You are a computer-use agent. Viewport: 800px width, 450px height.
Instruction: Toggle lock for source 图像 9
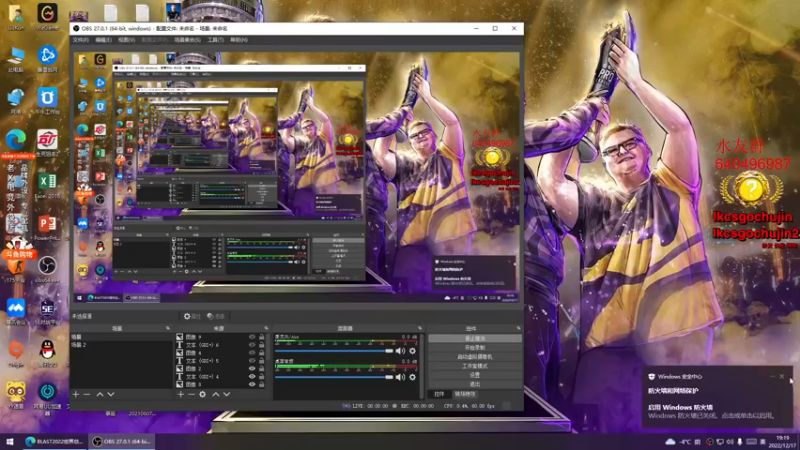(x=262, y=337)
